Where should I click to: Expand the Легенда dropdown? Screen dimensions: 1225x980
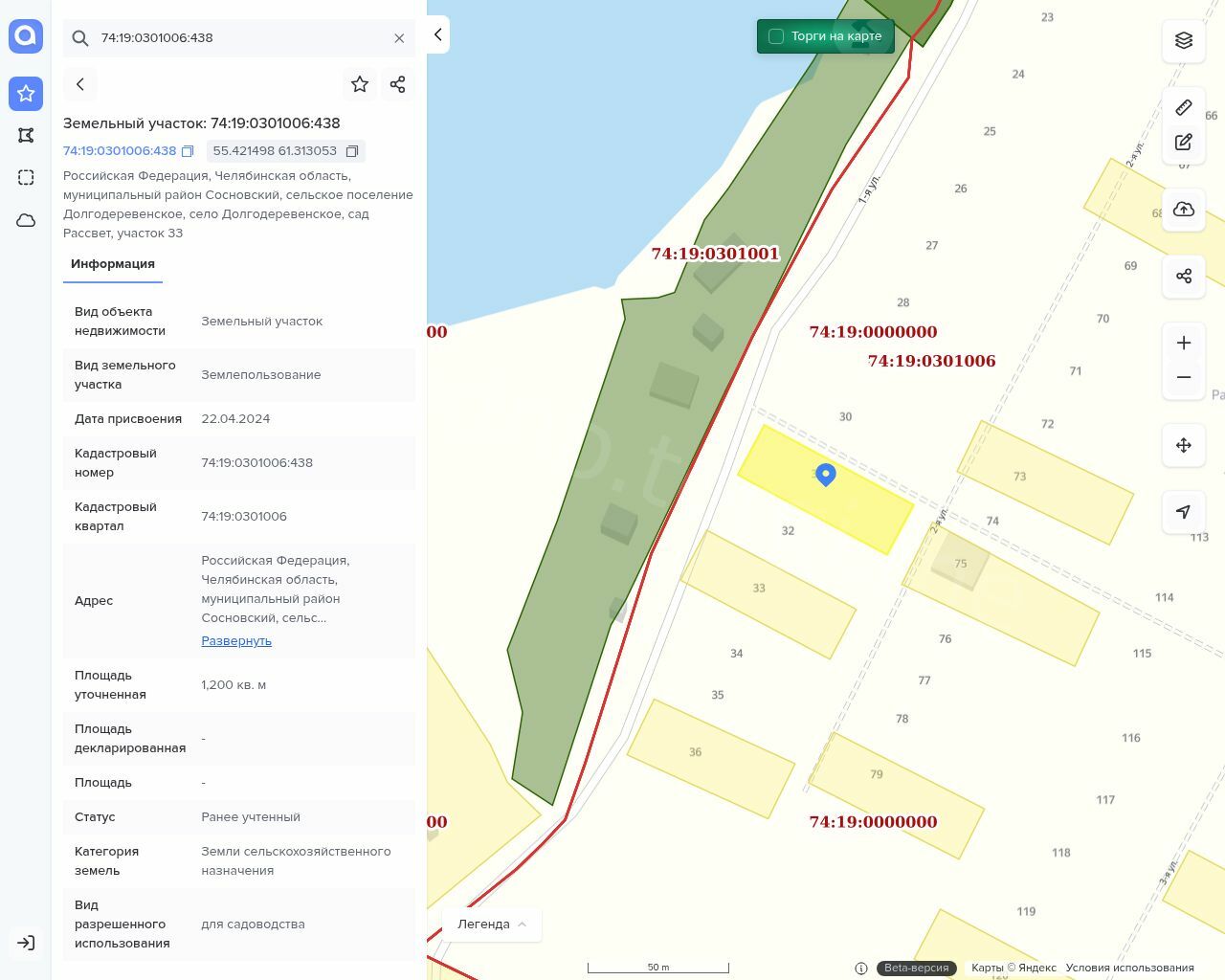click(492, 924)
